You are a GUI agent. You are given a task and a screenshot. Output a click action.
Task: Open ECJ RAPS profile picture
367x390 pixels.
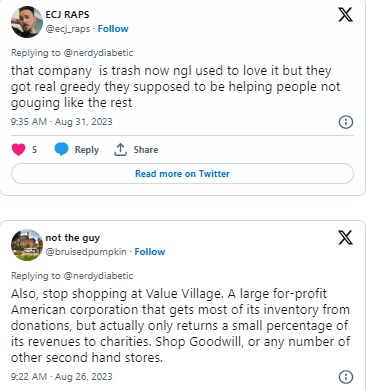click(x=27, y=22)
